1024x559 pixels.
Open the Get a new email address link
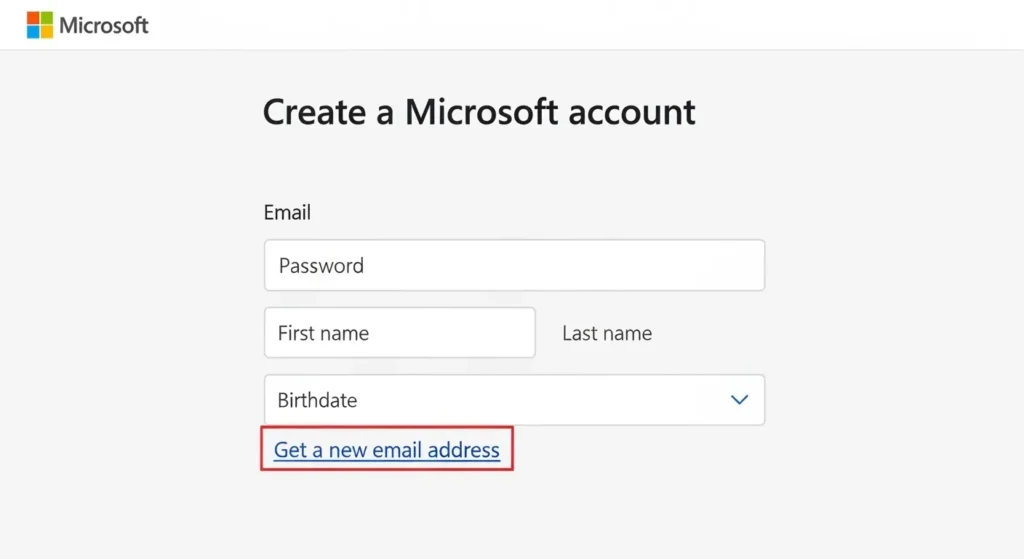click(x=387, y=450)
